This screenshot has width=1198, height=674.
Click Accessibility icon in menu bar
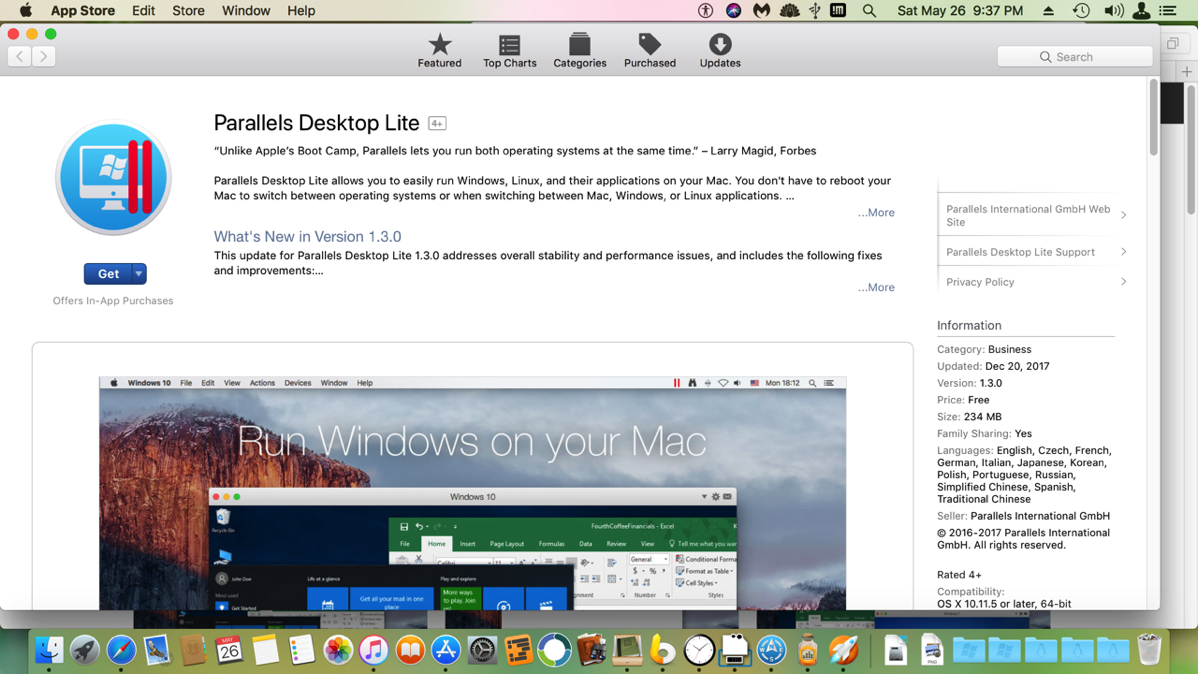tap(705, 11)
